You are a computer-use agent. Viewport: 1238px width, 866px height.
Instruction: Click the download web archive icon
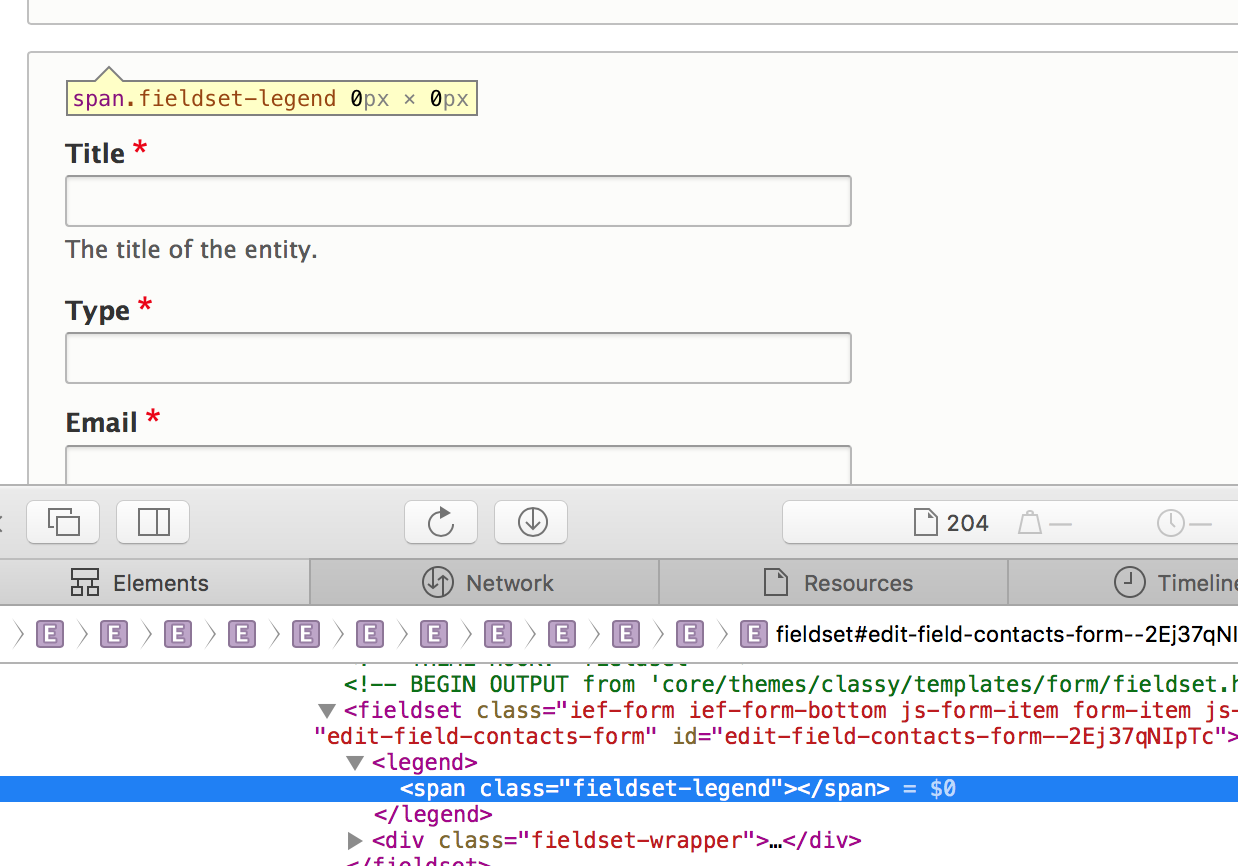pos(531,522)
